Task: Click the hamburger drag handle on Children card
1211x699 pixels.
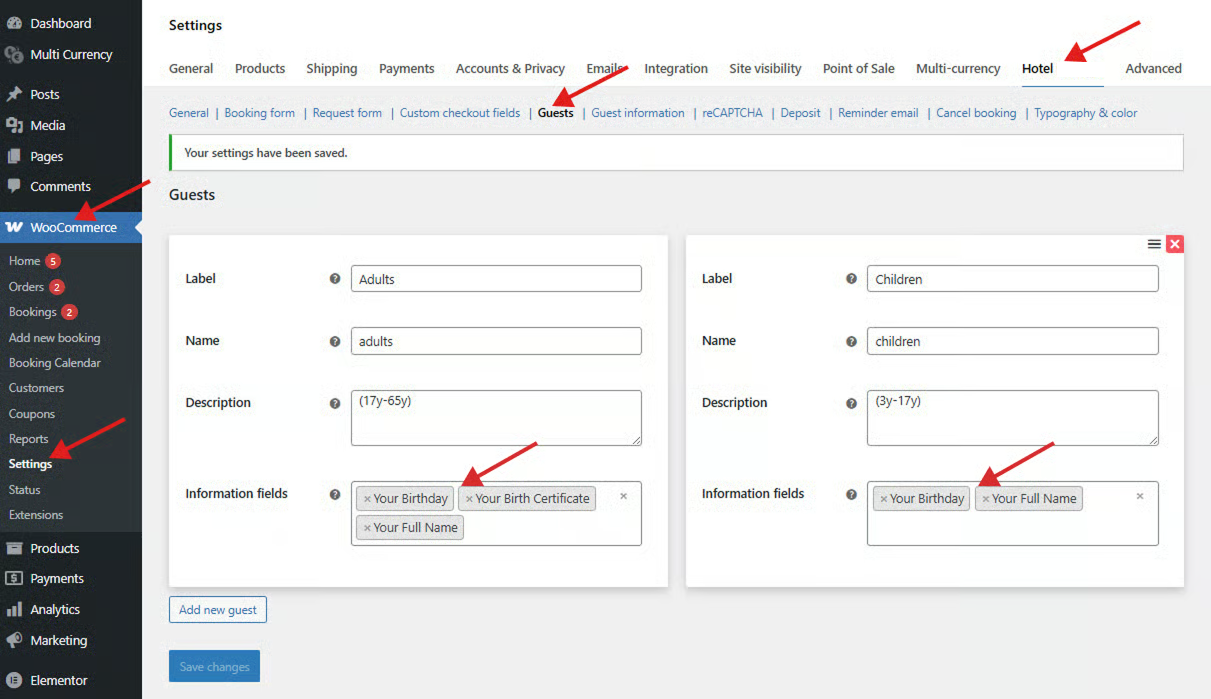Action: [x=1154, y=244]
